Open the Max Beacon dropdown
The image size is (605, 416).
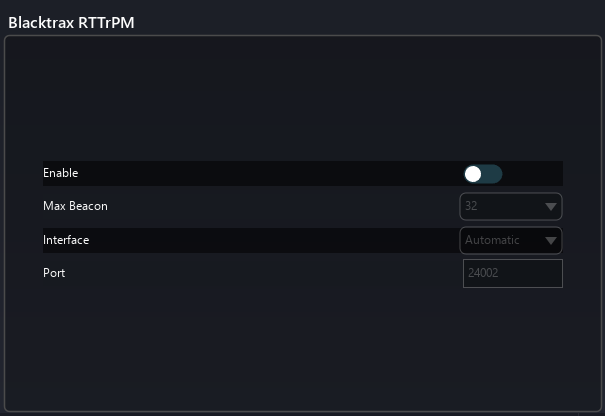(x=510, y=207)
